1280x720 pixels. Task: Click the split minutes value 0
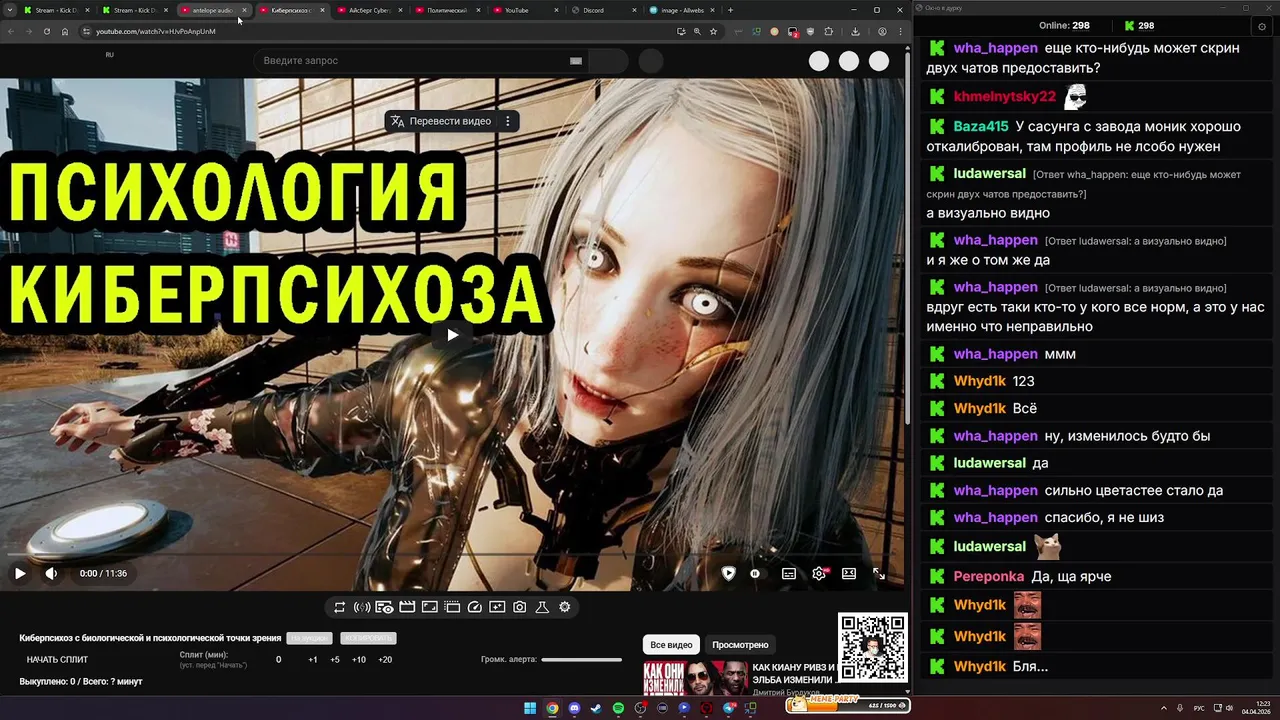pos(278,660)
